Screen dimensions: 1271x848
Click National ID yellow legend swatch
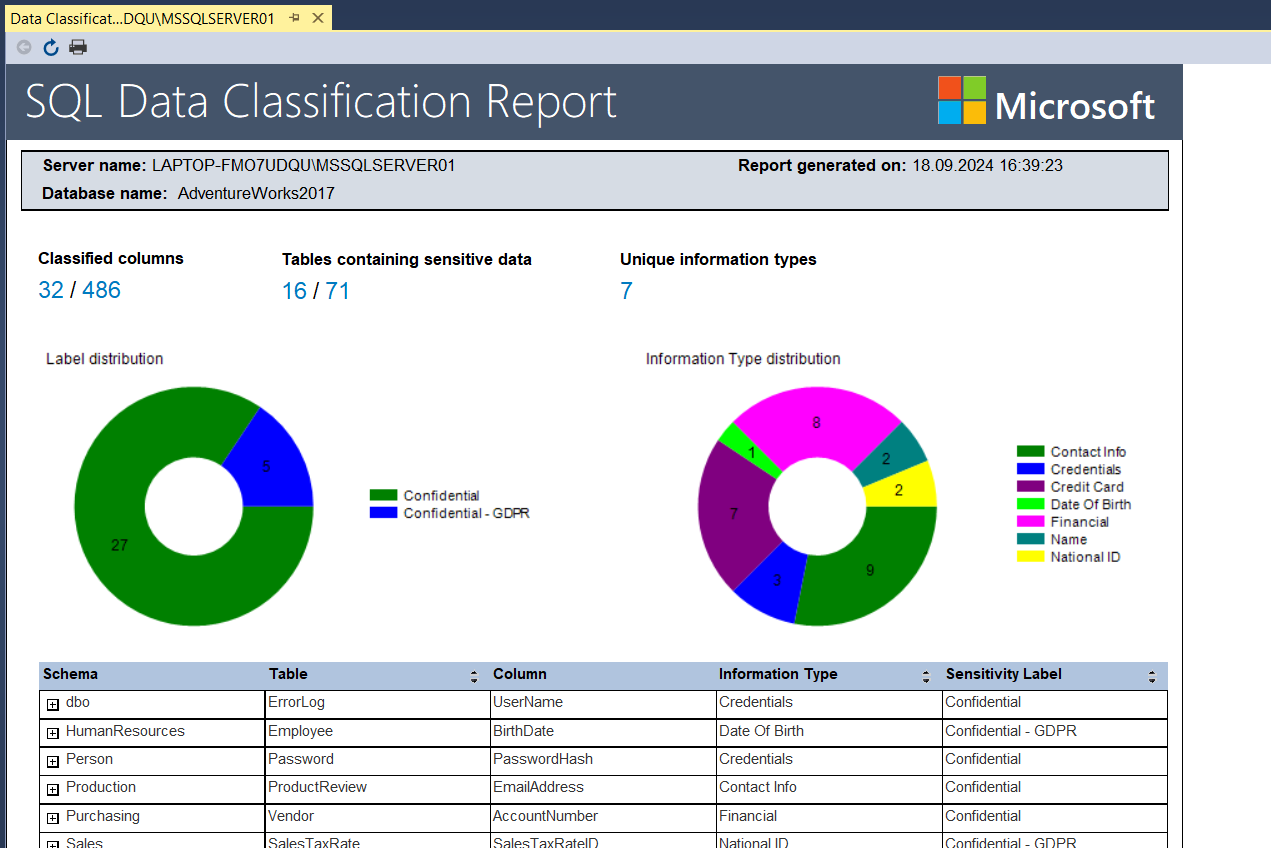[x=1030, y=557]
